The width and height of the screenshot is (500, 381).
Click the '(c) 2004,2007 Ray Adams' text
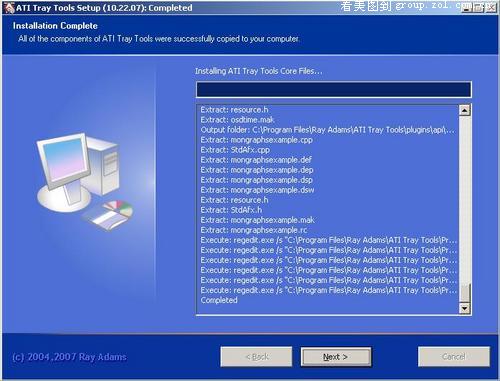click(x=69, y=357)
